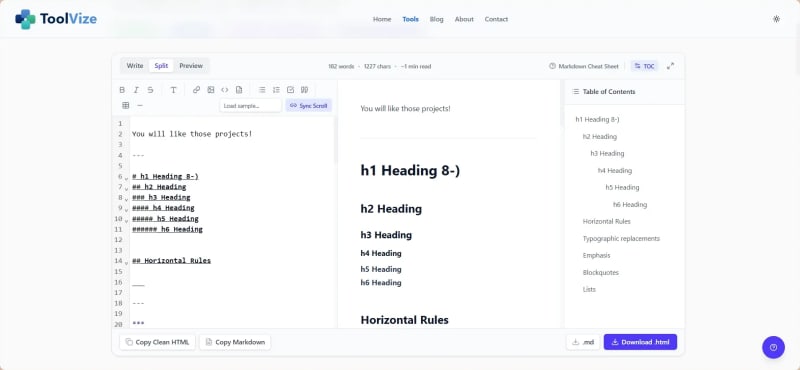The image size is (800, 370).
Task: Jump to 'h3 Heading' in Table of Contents
Action: click(x=607, y=153)
